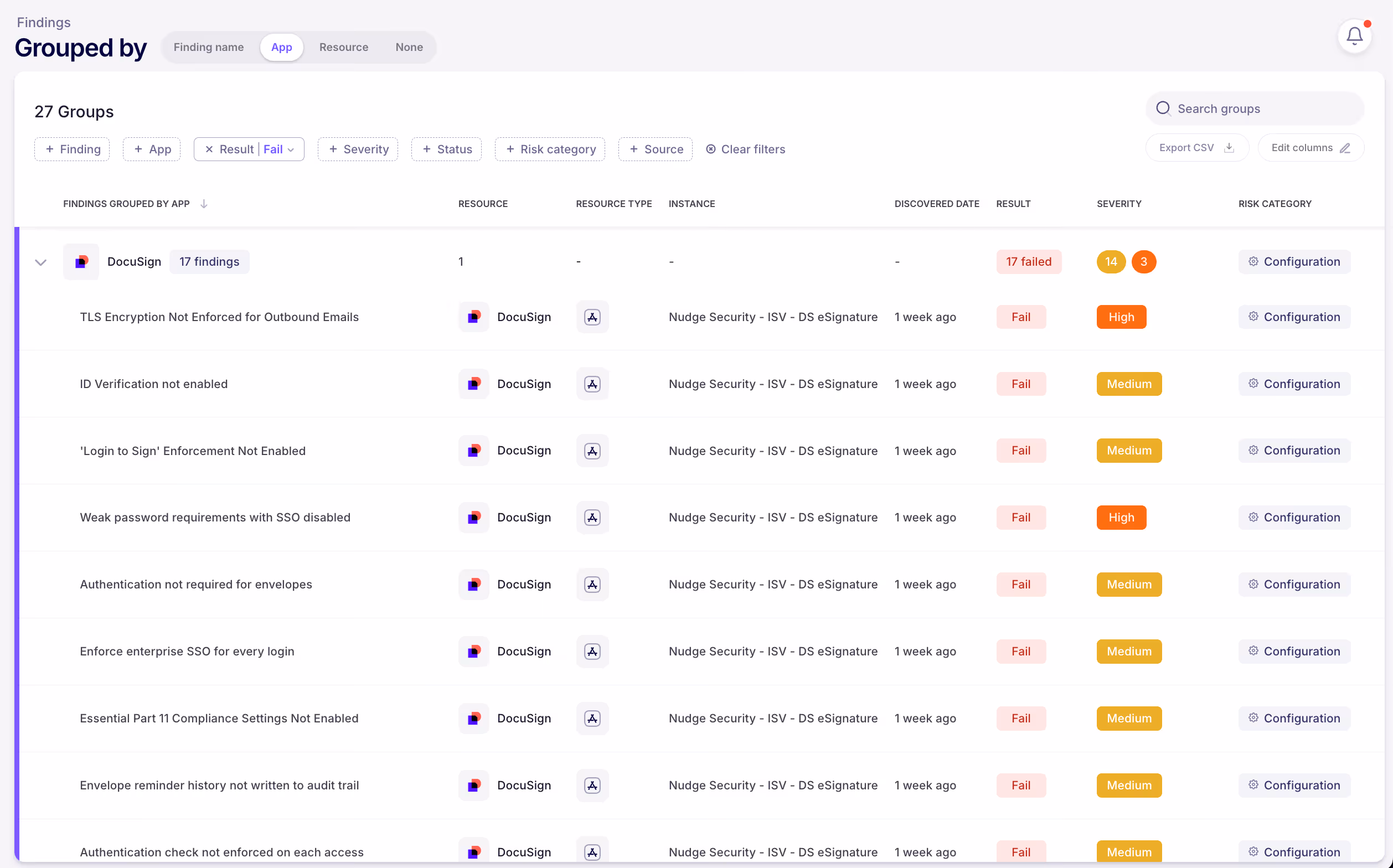The height and width of the screenshot is (868, 1393).
Task: Open the notification bell
Action: pyautogui.click(x=1354, y=35)
